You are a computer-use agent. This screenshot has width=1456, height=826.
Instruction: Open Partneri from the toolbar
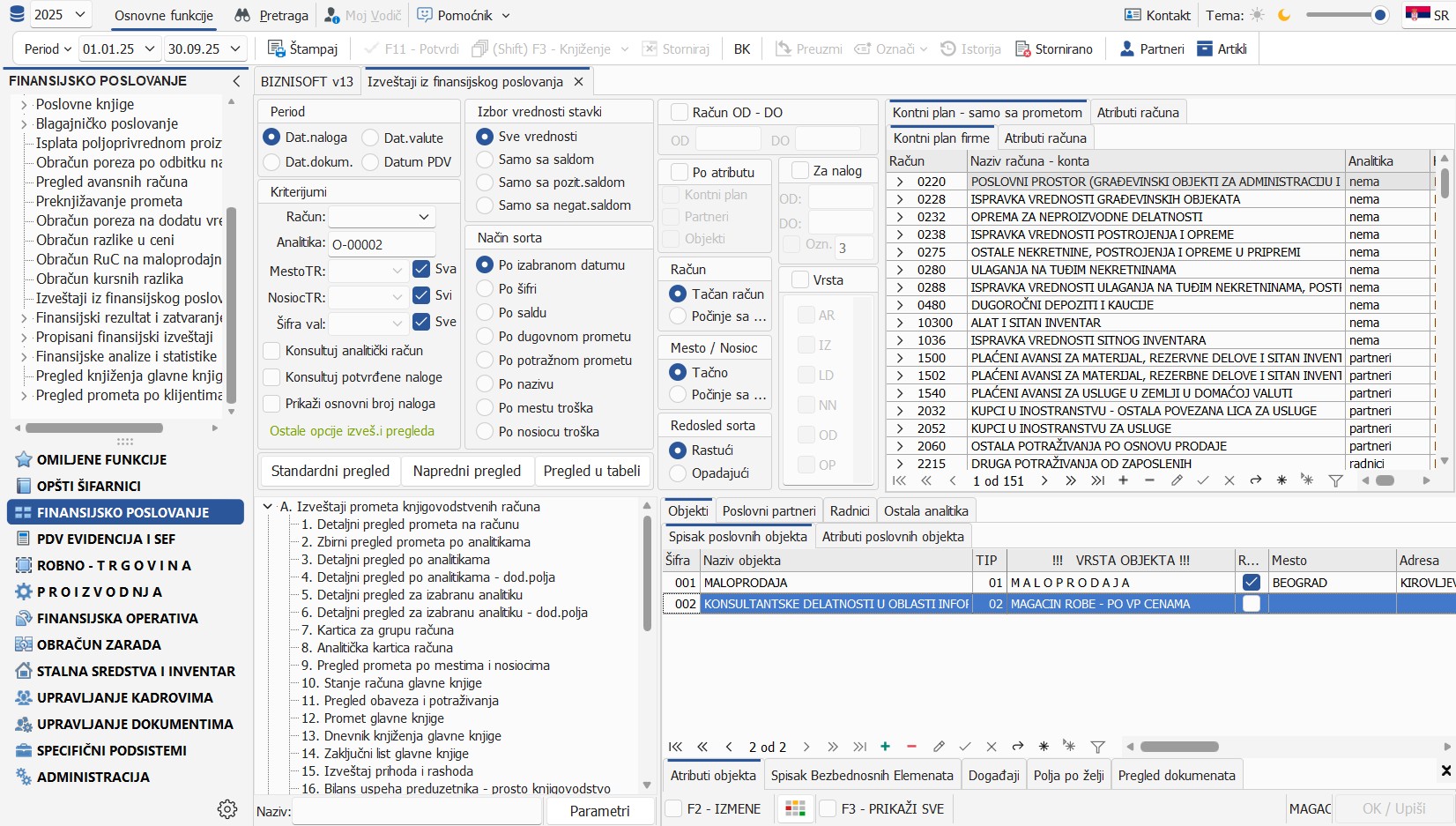coord(1152,48)
